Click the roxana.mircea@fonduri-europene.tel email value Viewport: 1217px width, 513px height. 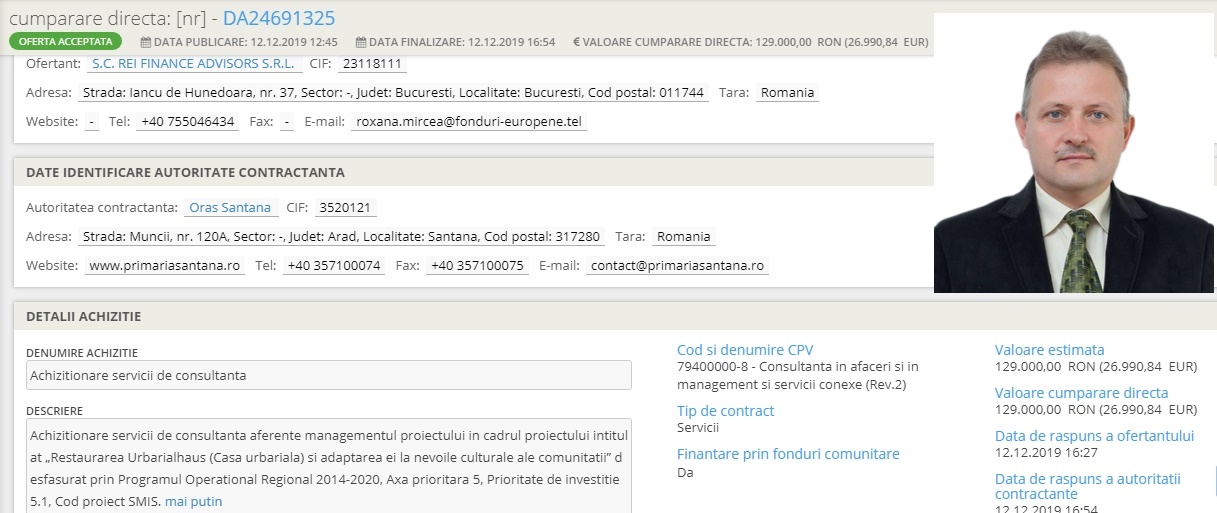point(469,122)
